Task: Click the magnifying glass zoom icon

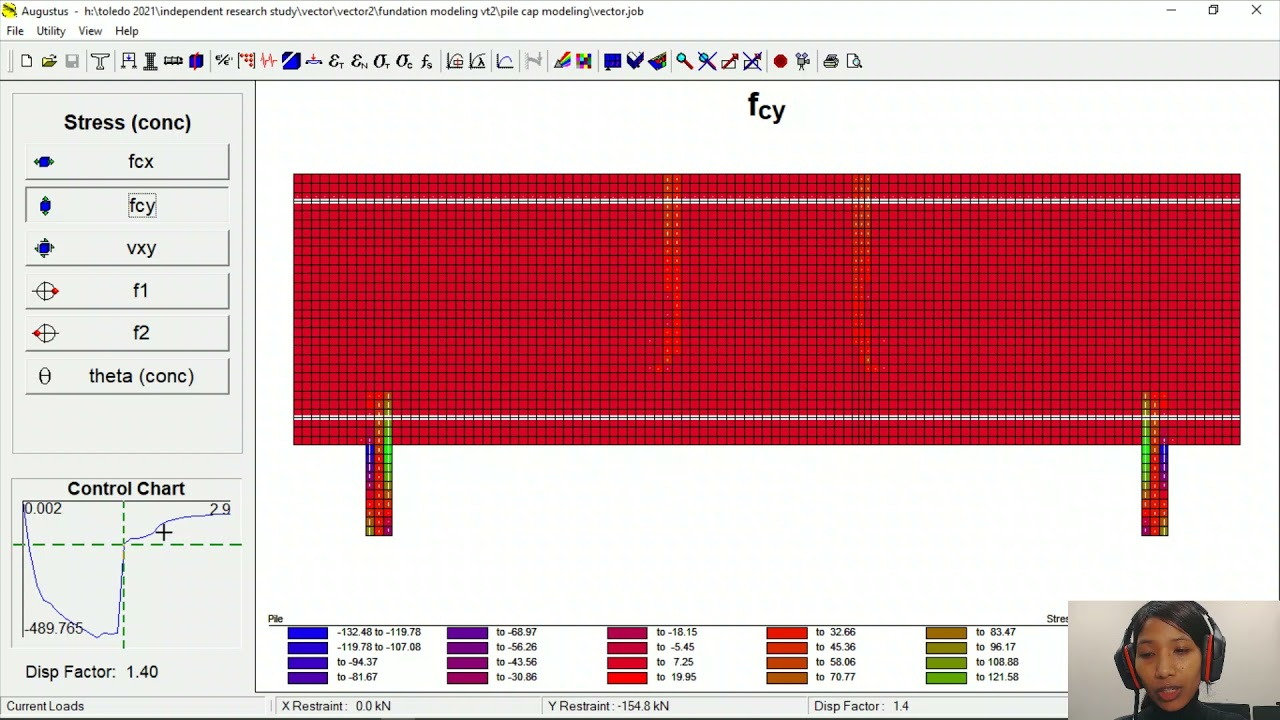Action: tap(684, 61)
